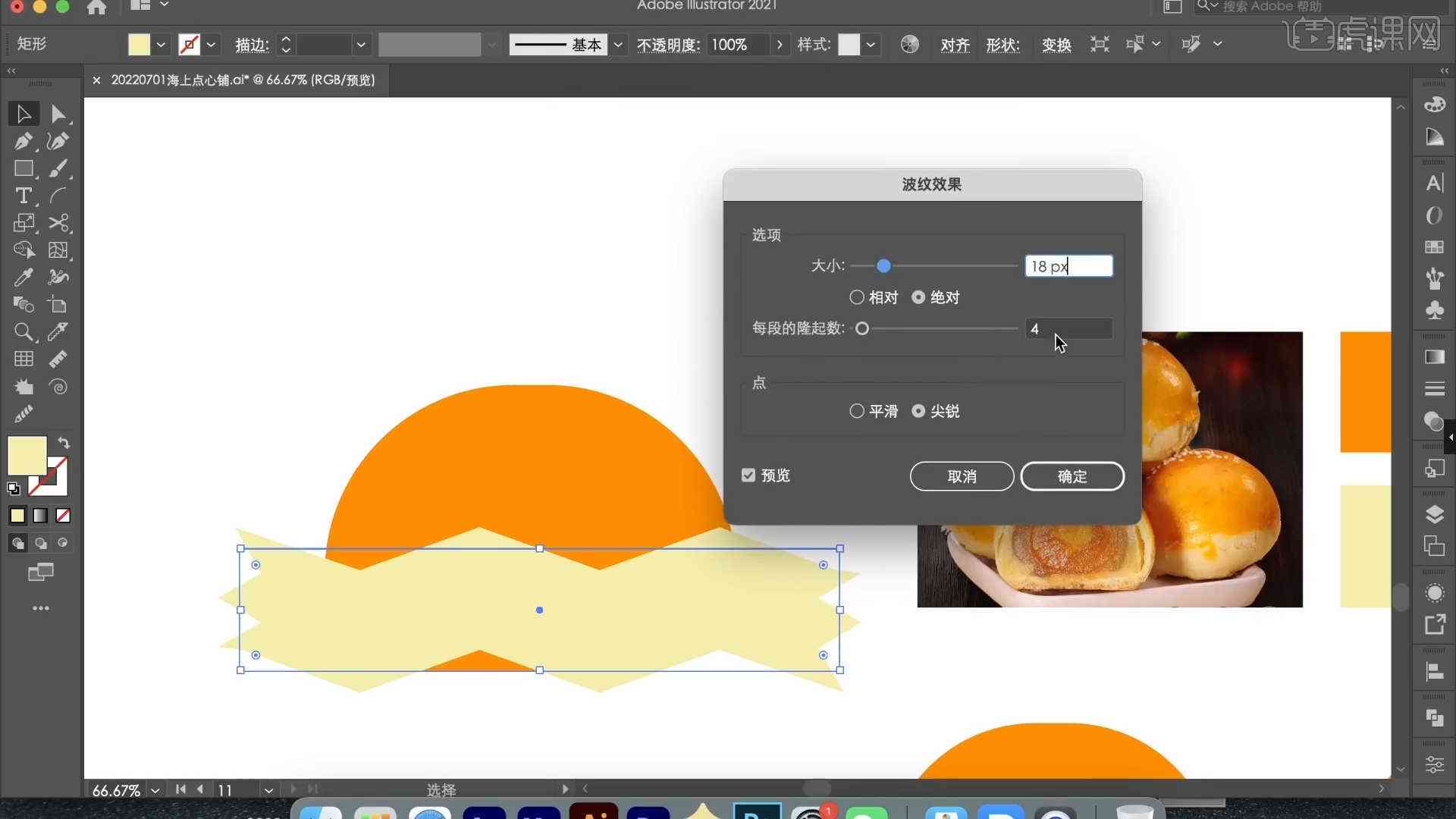Click the Cancel (取消) button

[x=962, y=476]
